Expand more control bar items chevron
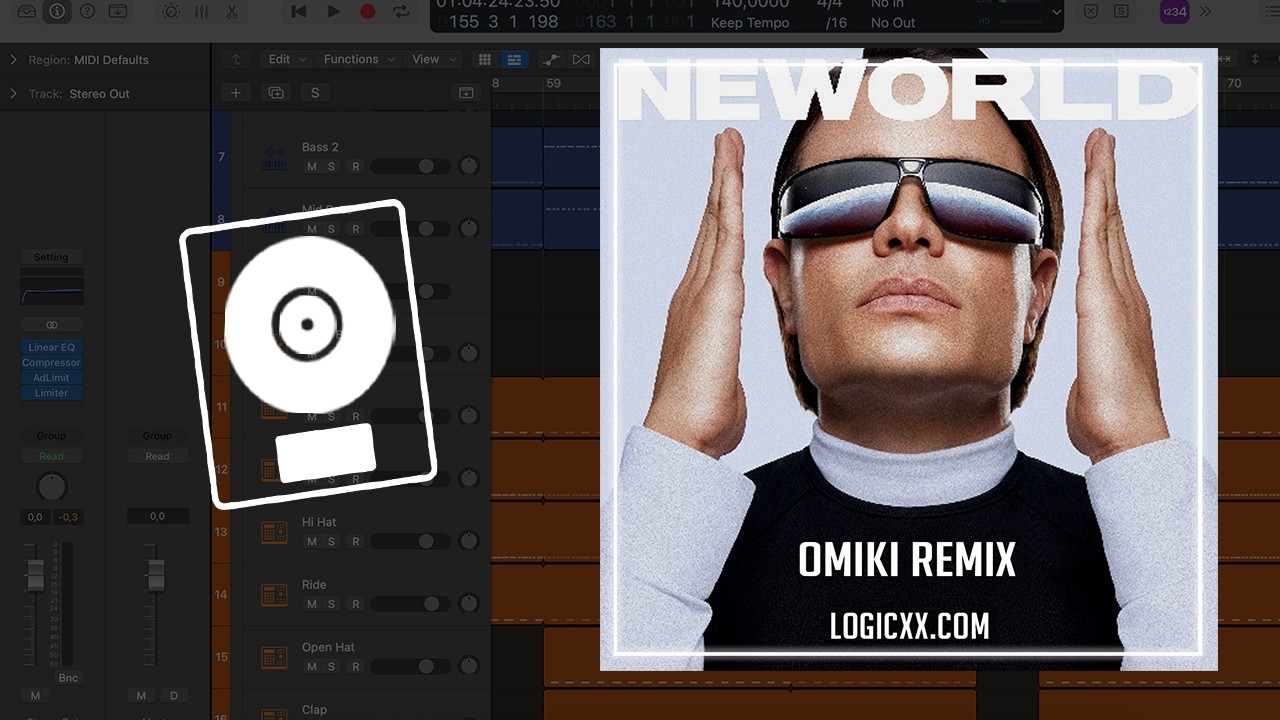 point(1205,11)
